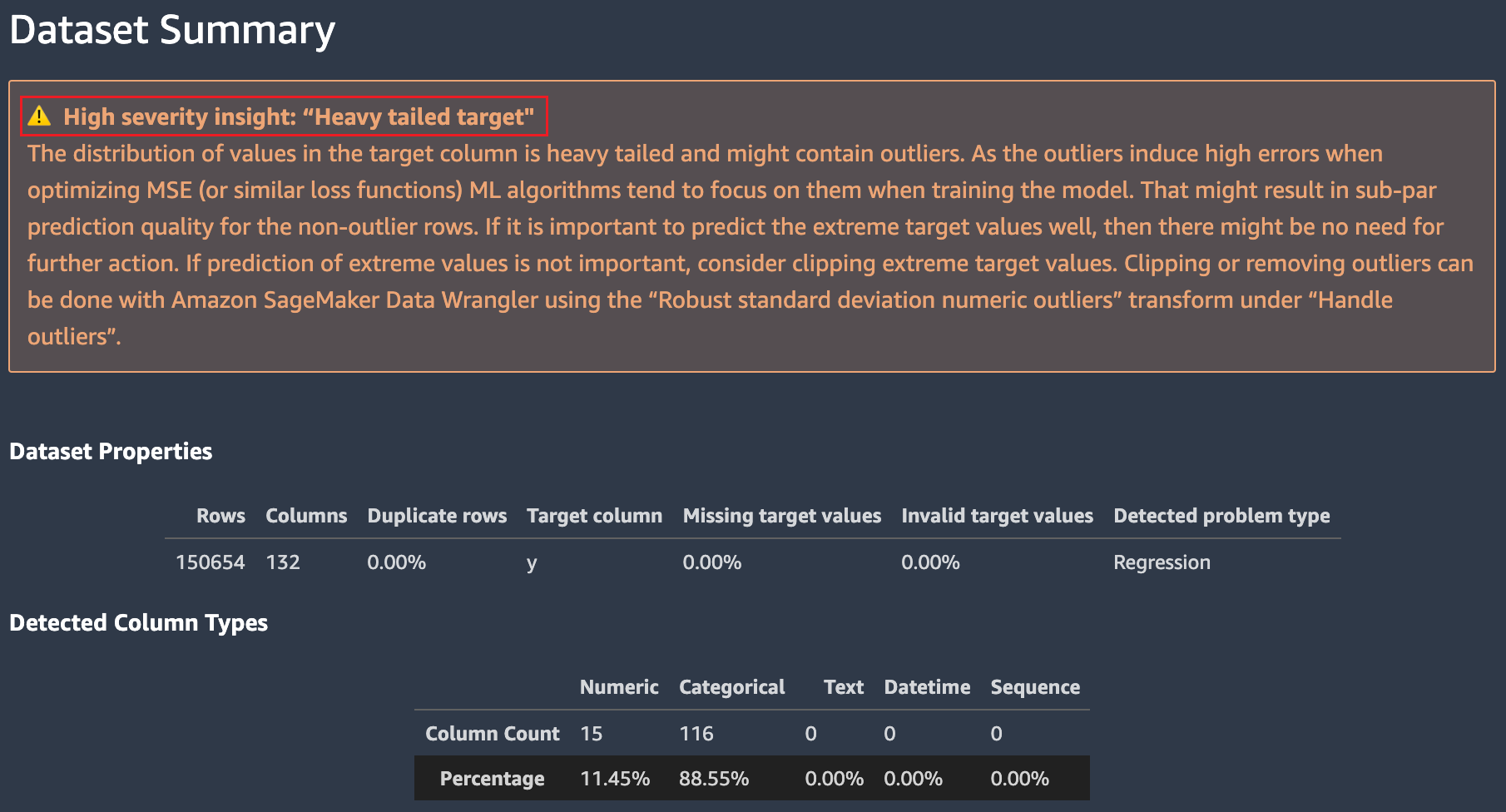Click the Regression problem type value
This screenshot has height=812, width=1506.
[x=1162, y=562]
